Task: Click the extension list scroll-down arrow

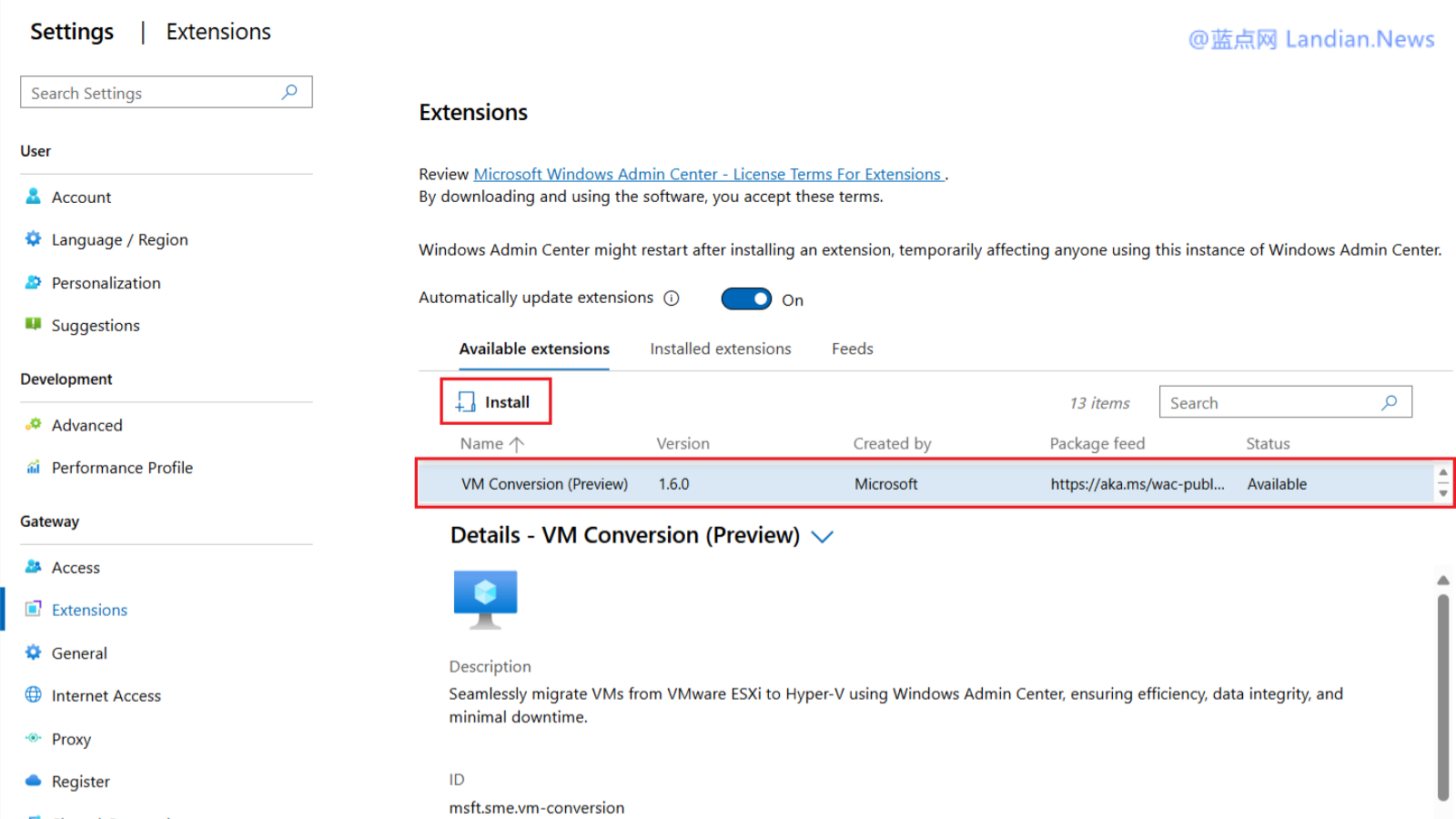Action: pyautogui.click(x=1442, y=494)
